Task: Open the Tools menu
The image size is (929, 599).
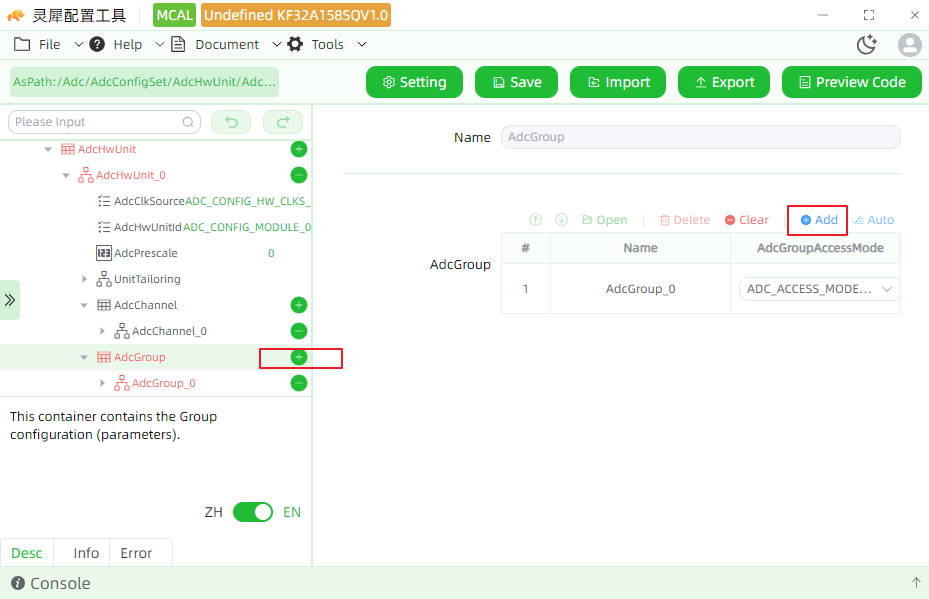Action: click(327, 44)
